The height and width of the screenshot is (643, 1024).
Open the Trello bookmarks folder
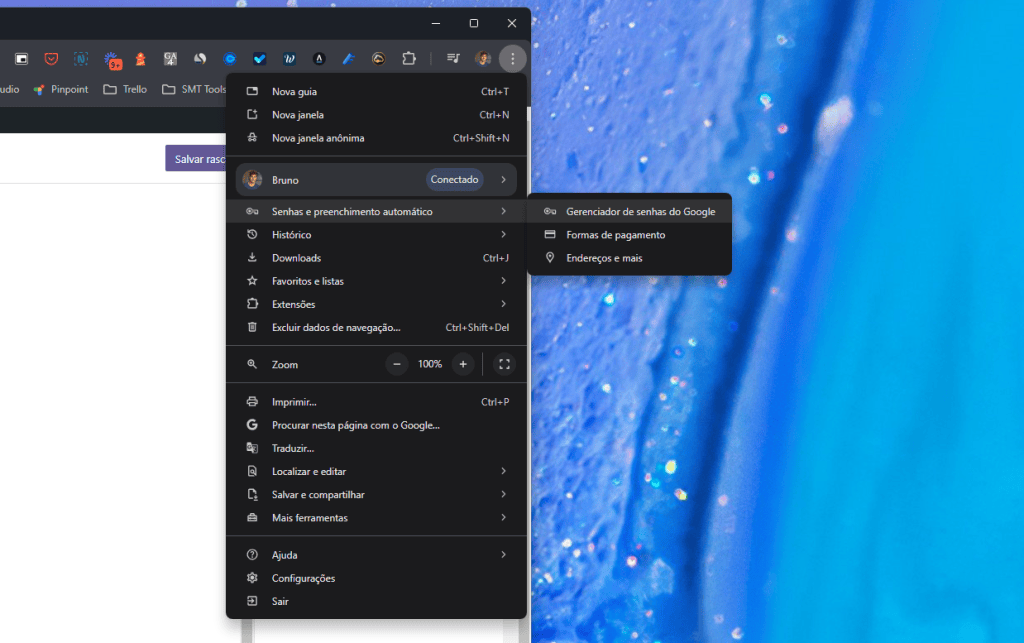(125, 89)
